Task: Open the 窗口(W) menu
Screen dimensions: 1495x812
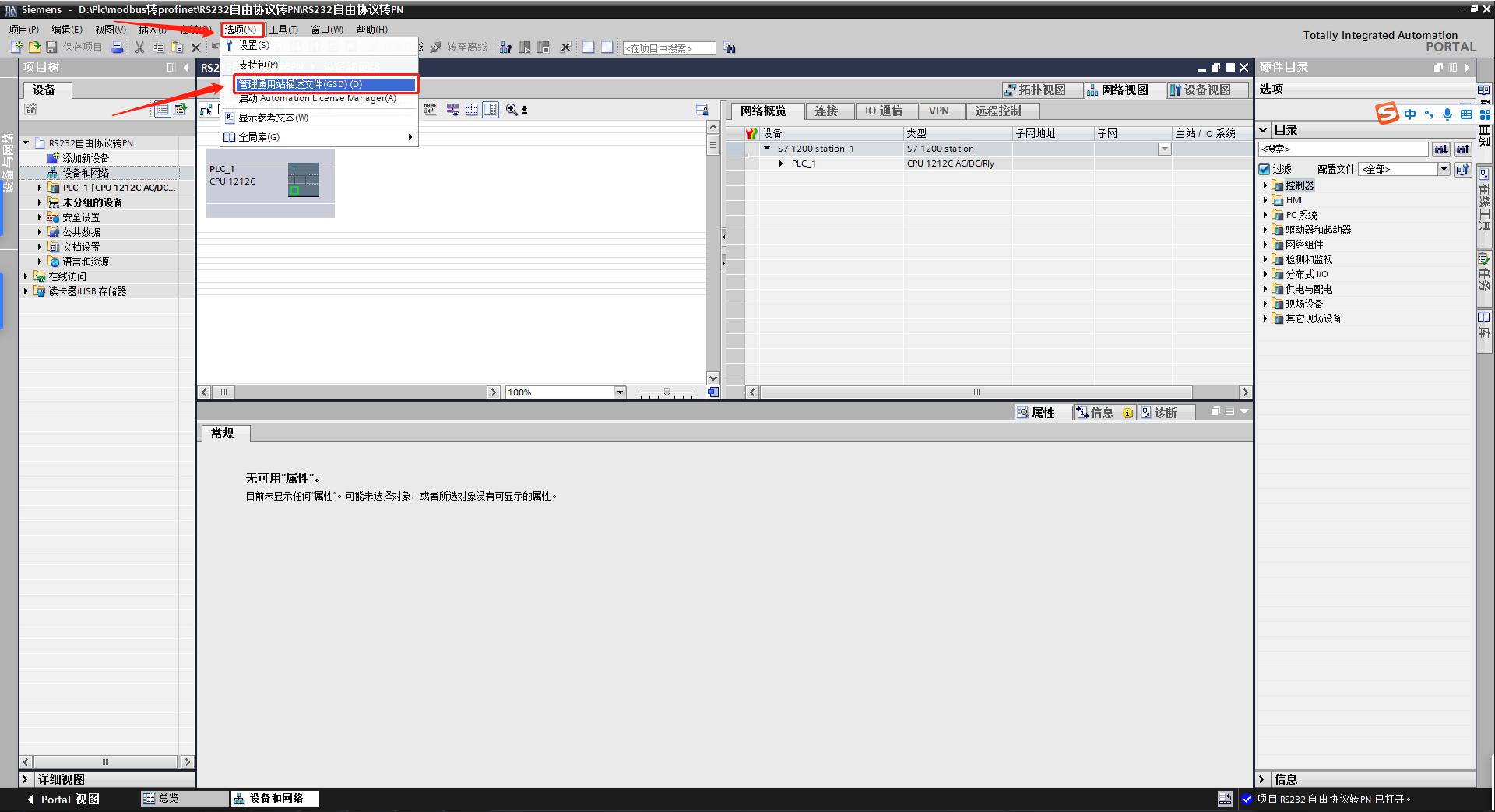Action: [327, 30]
